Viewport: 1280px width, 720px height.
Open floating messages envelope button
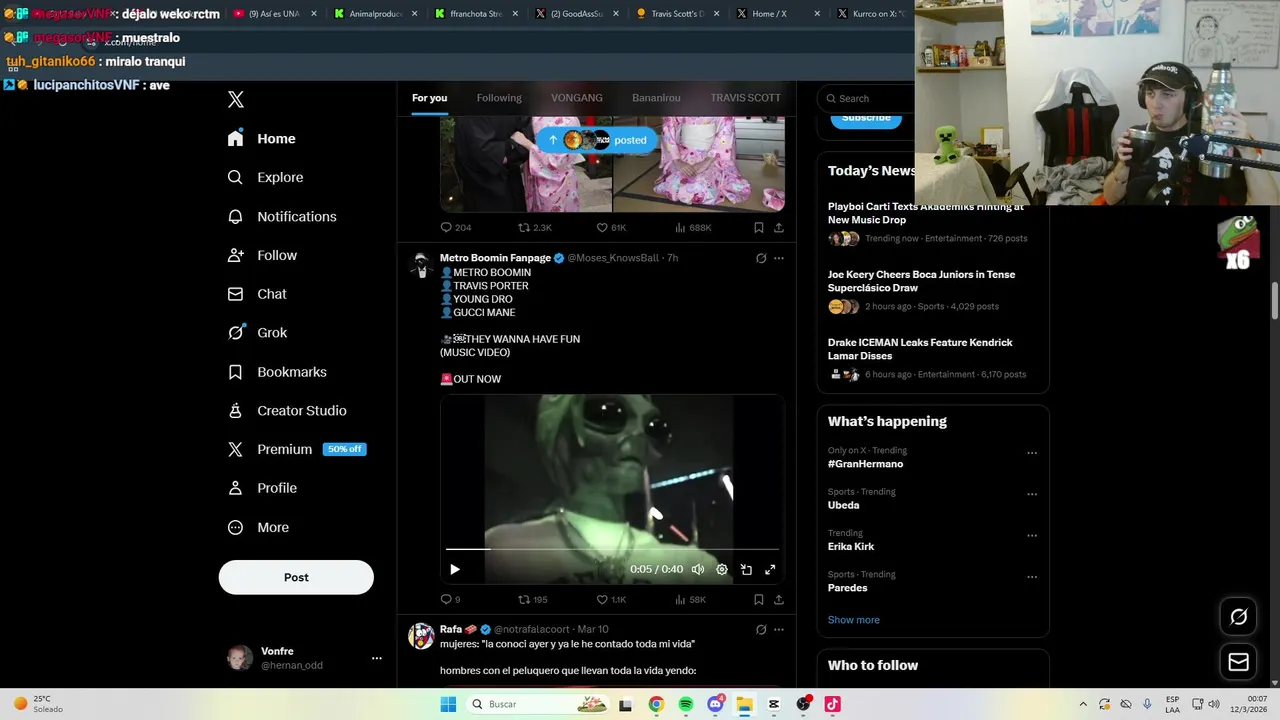click(x=1238, y=662)
